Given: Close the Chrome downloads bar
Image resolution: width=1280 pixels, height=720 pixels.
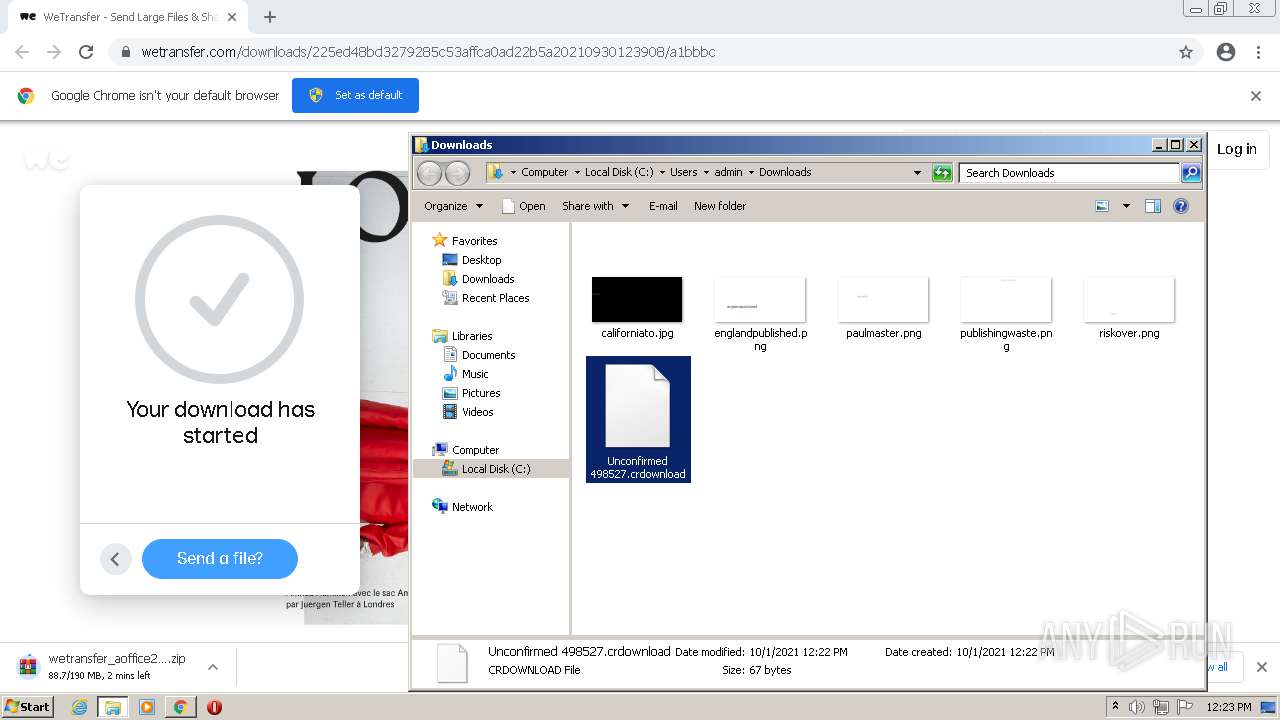Looking at the screenshot, I should tap(1261, 667).
